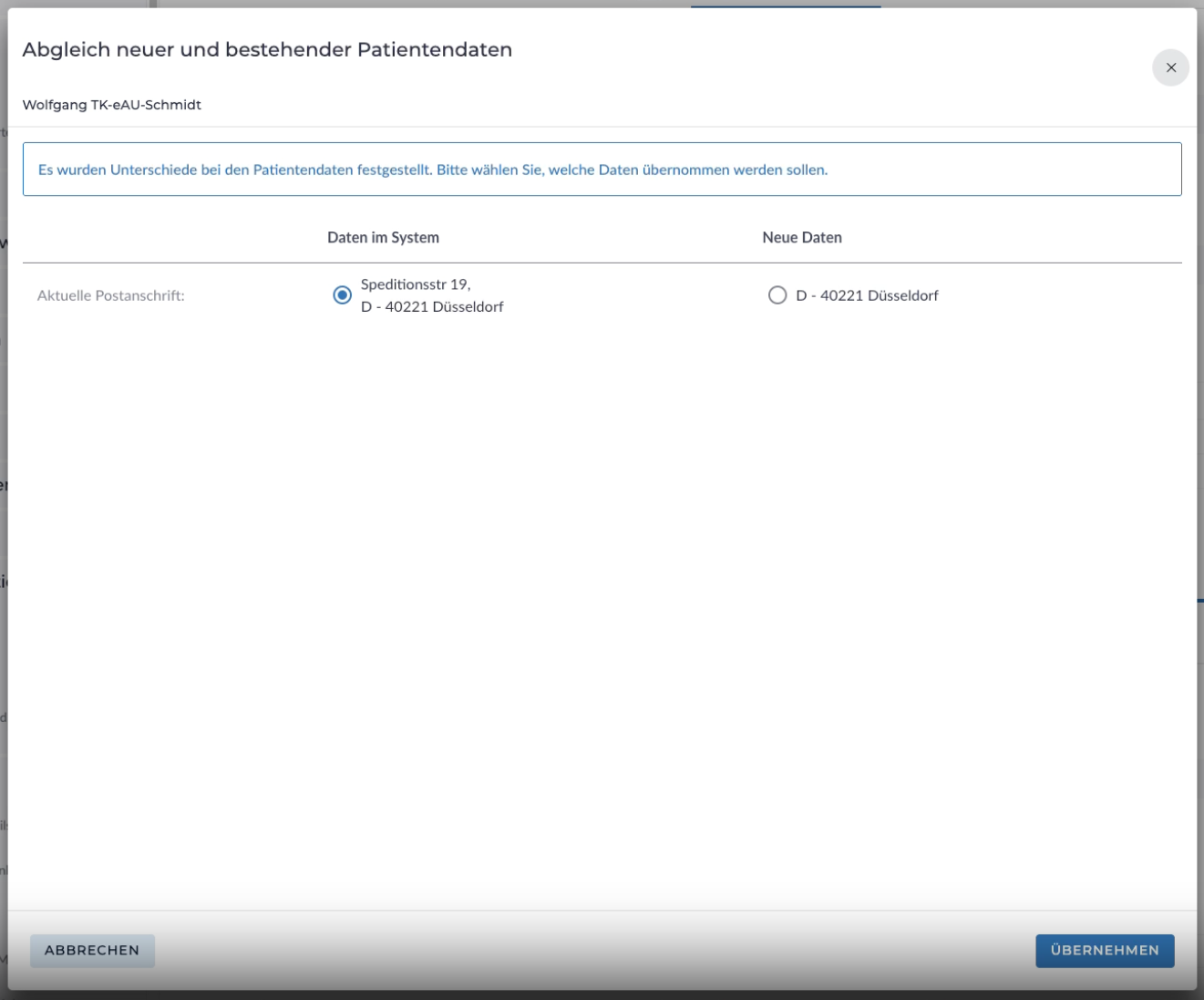Click the 'Speditionsstr 19,' address text

[416, 284]
